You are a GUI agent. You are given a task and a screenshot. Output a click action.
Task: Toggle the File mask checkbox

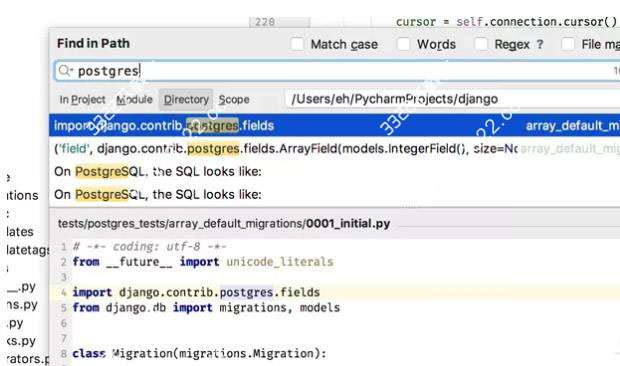pos(568,44)
